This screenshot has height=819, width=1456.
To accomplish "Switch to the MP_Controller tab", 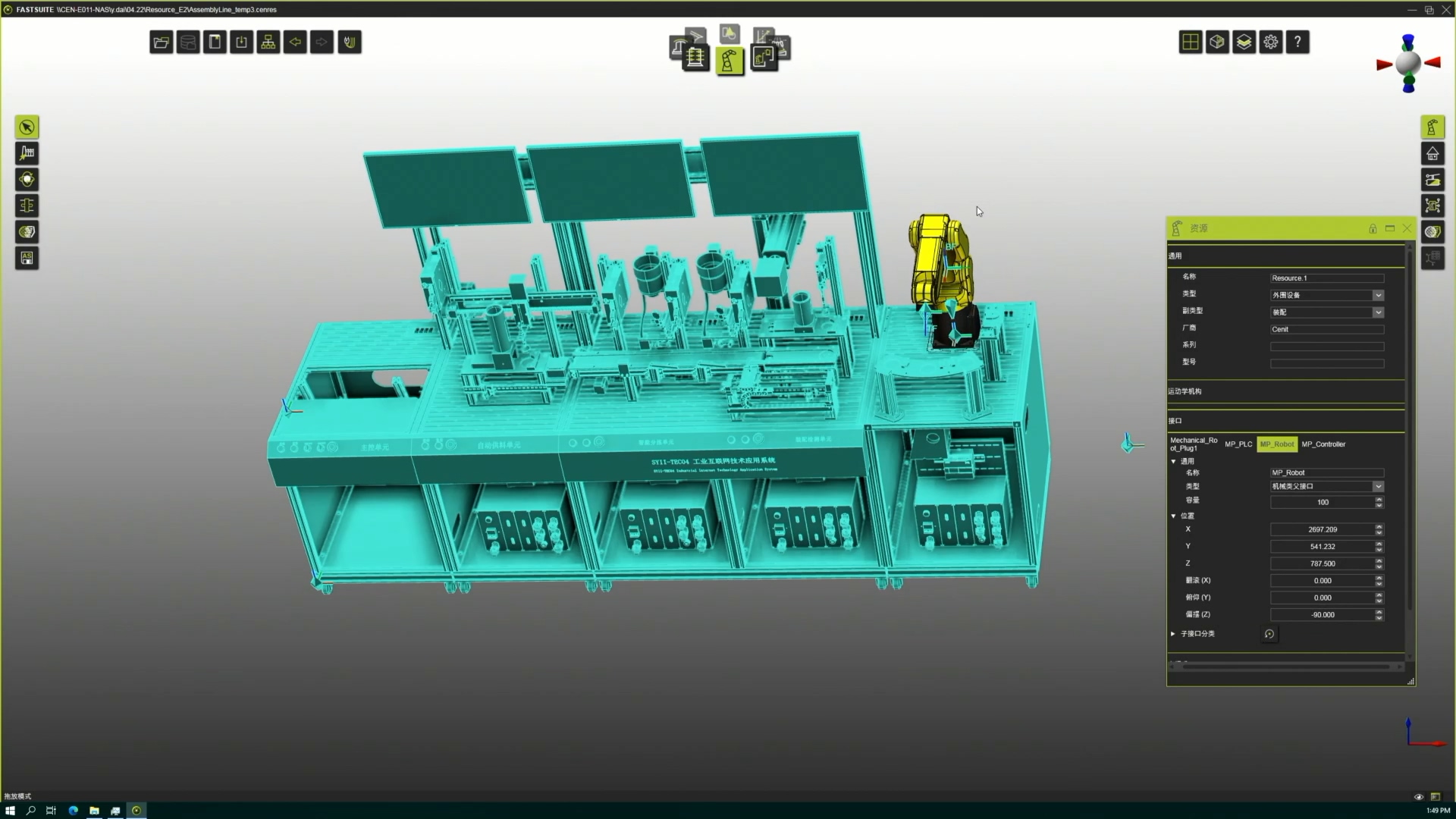I will click(1323, 444).
